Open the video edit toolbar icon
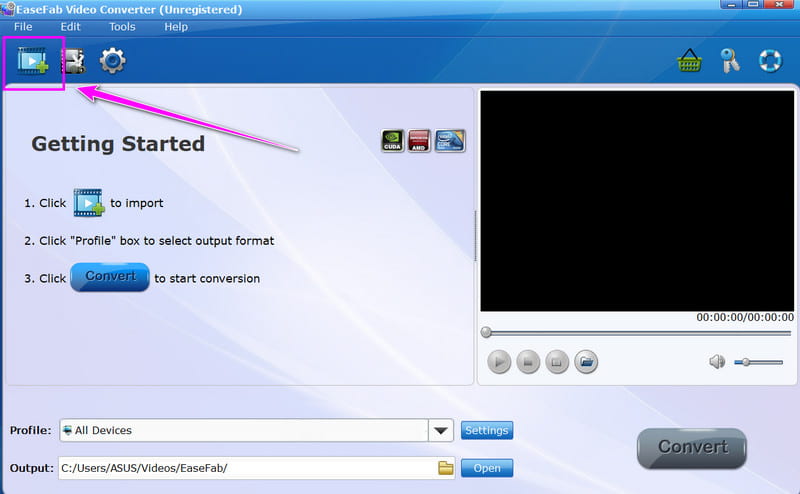Viewport: 800px width, 494px height. [73, 61]
